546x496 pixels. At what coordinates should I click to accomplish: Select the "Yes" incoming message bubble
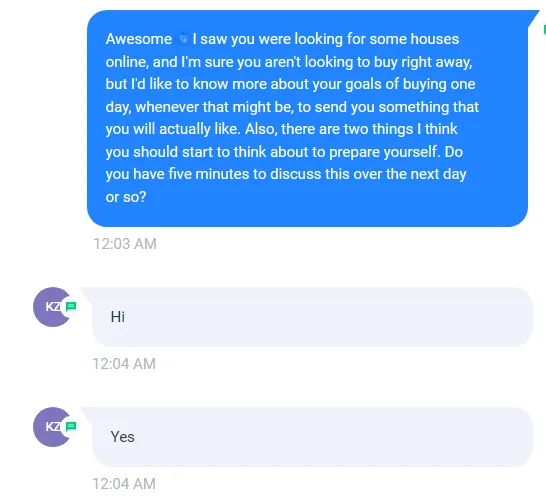point(312,437)
